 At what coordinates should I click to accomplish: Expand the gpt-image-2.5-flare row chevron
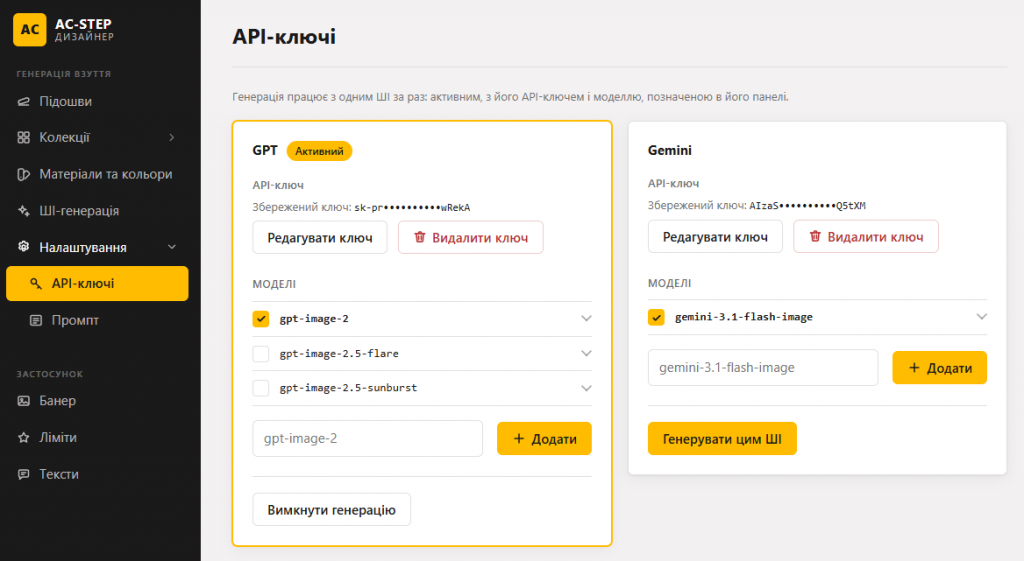pos(586,353)
